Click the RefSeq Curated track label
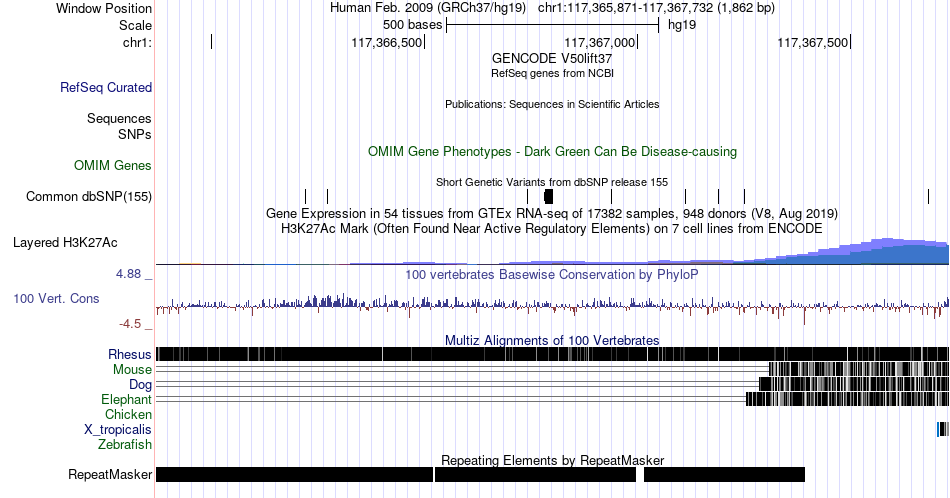 coord(106,87)
